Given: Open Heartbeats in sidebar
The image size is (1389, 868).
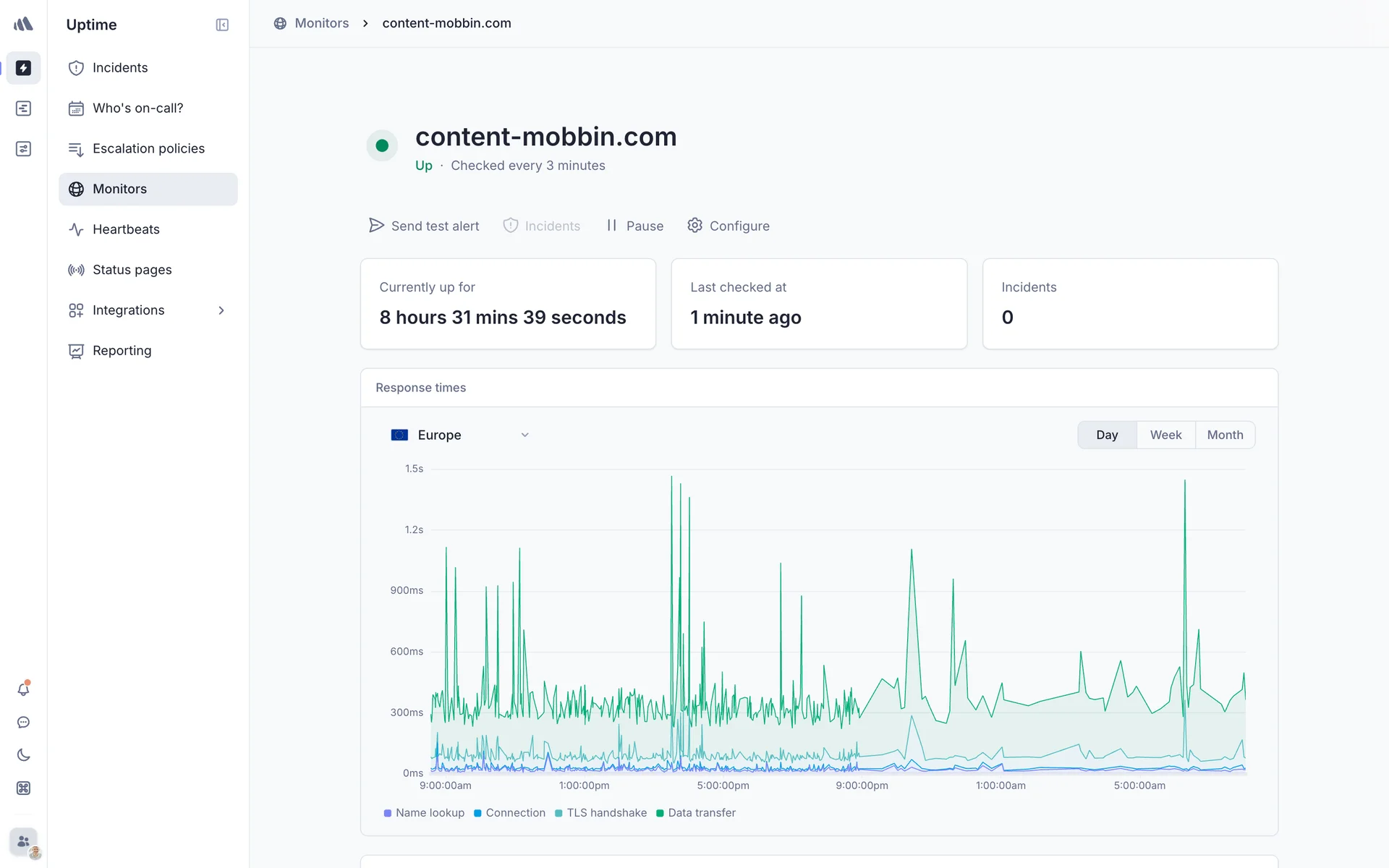Looking at the screenshot, I should (x=126, y=229).
